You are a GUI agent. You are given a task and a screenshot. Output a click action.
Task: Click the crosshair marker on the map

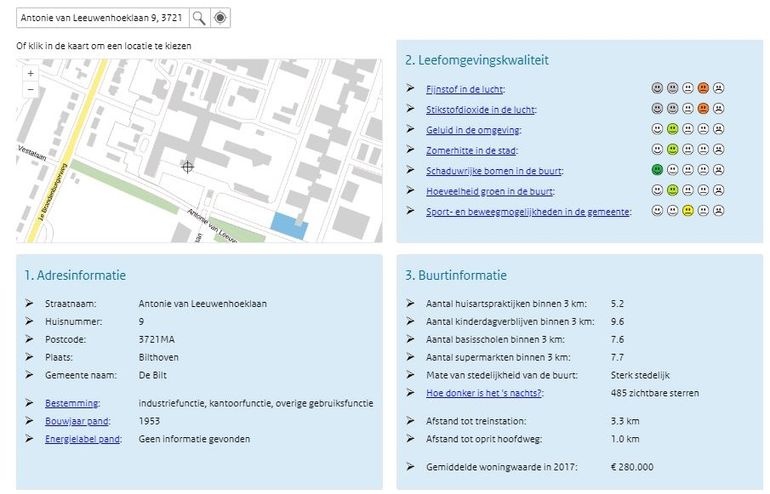click(x=188, y=167)
